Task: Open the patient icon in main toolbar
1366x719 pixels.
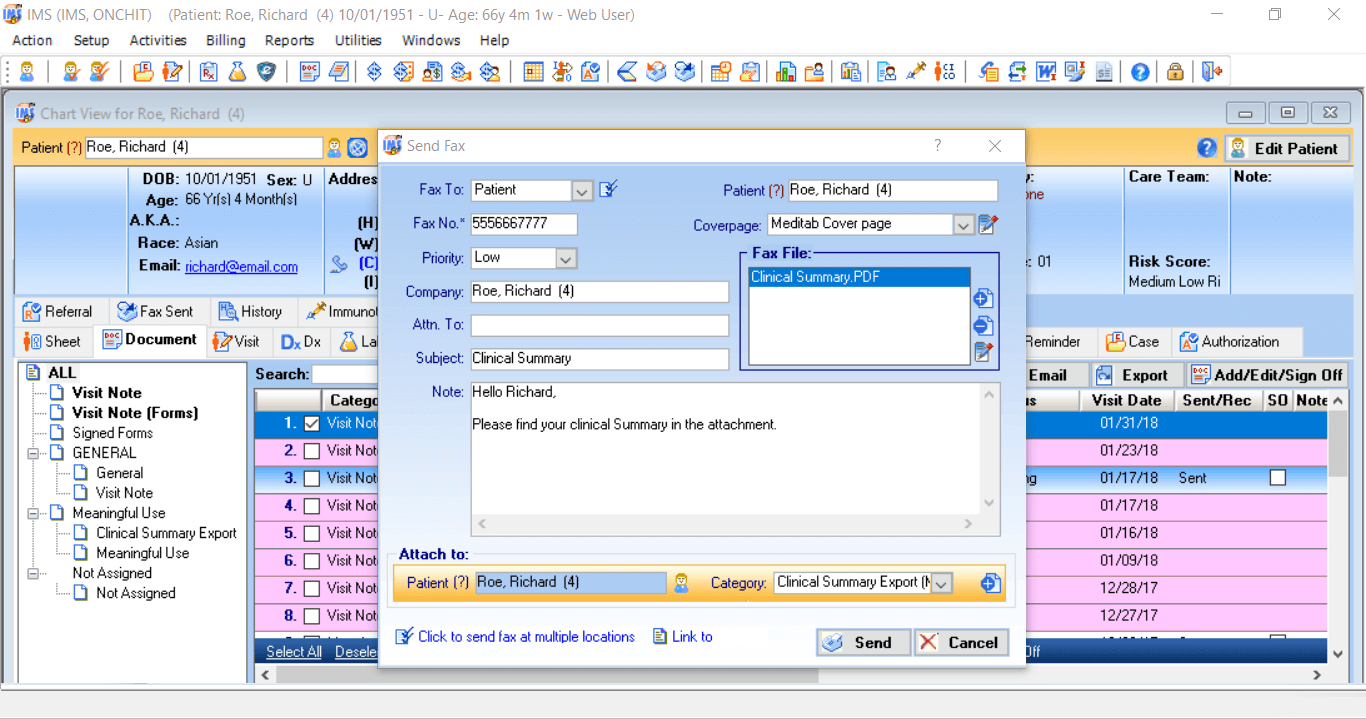Action: 27,72
